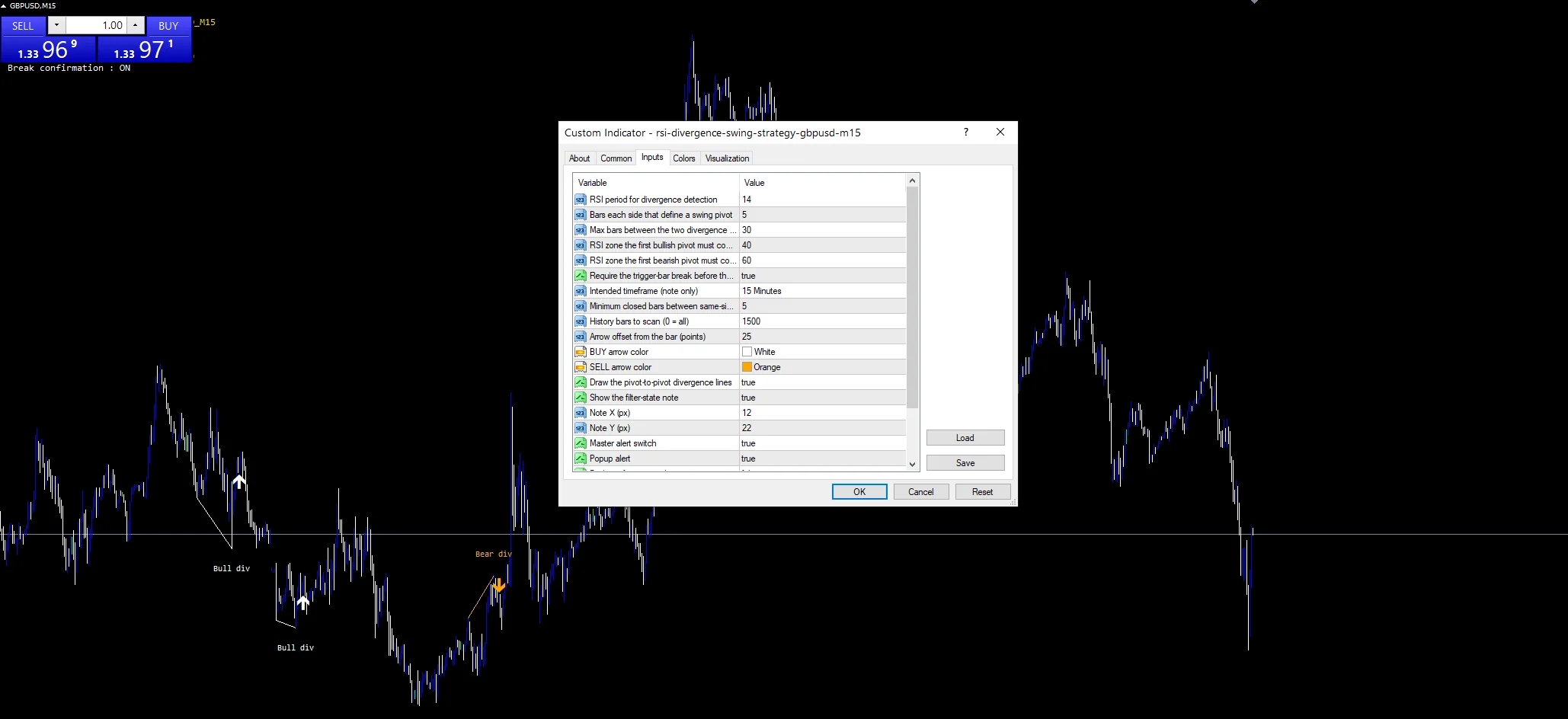Click the orange Bear div sell arrow on chart
1568x719 pixels.
point(499,585)
